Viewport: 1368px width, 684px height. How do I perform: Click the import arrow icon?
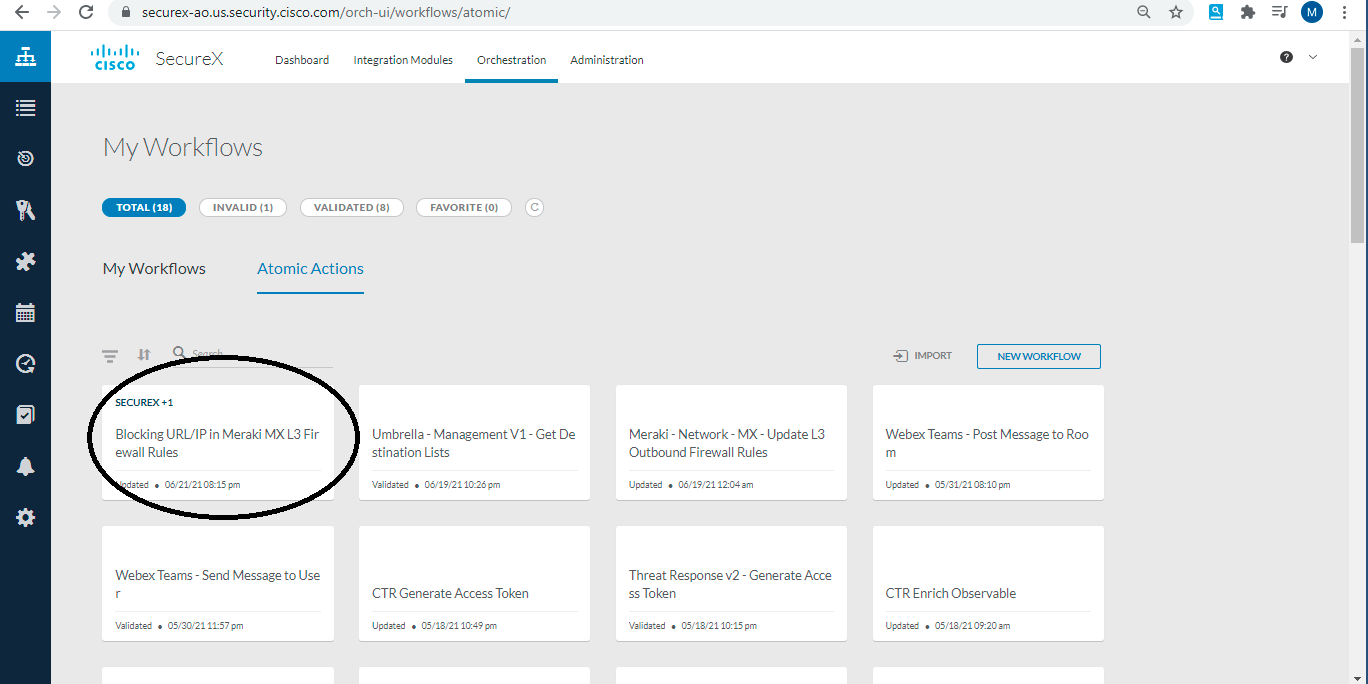coord(900,356)
